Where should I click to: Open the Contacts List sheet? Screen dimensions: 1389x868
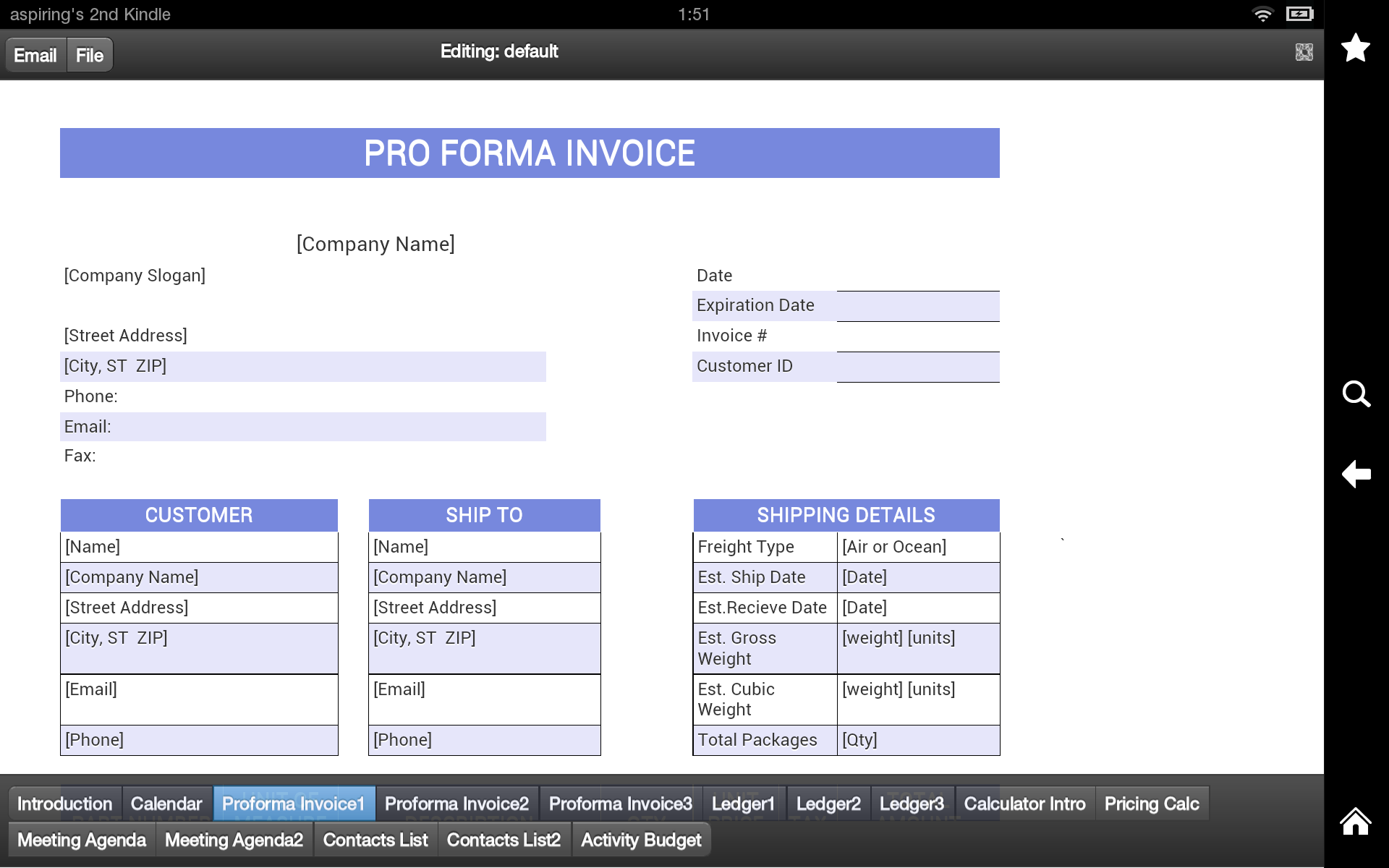[x=375, y=839]
